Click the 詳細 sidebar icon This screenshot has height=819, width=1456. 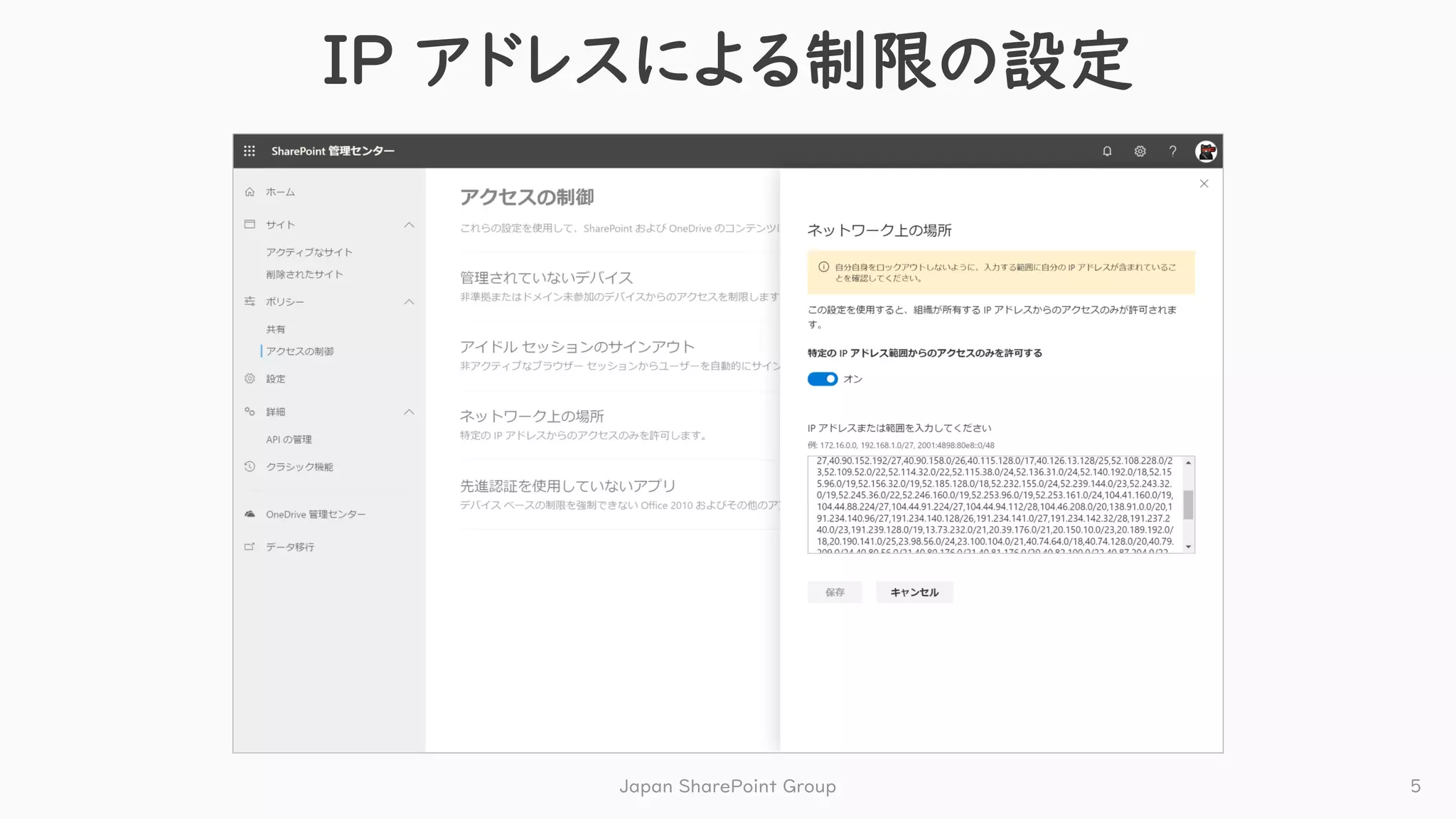(x=250, y=411)
